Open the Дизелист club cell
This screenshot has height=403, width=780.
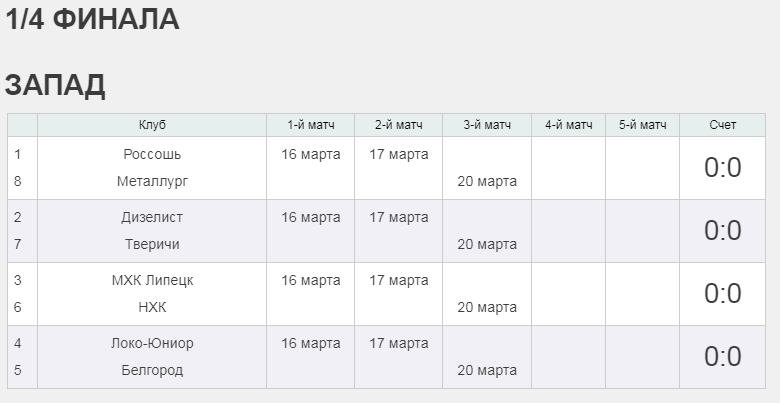tap(152, 217)
